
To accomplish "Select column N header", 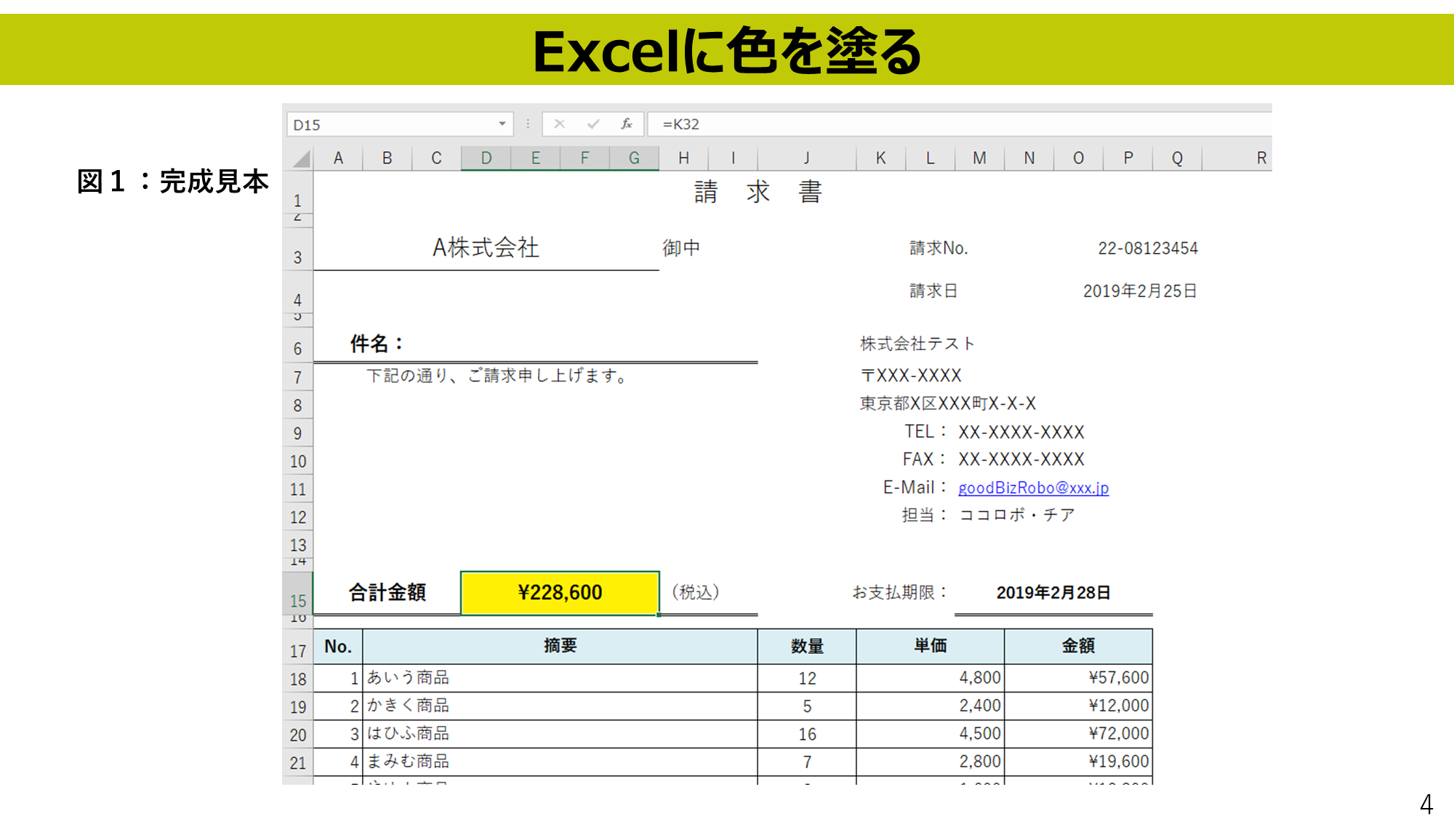I will point(1029,158).
